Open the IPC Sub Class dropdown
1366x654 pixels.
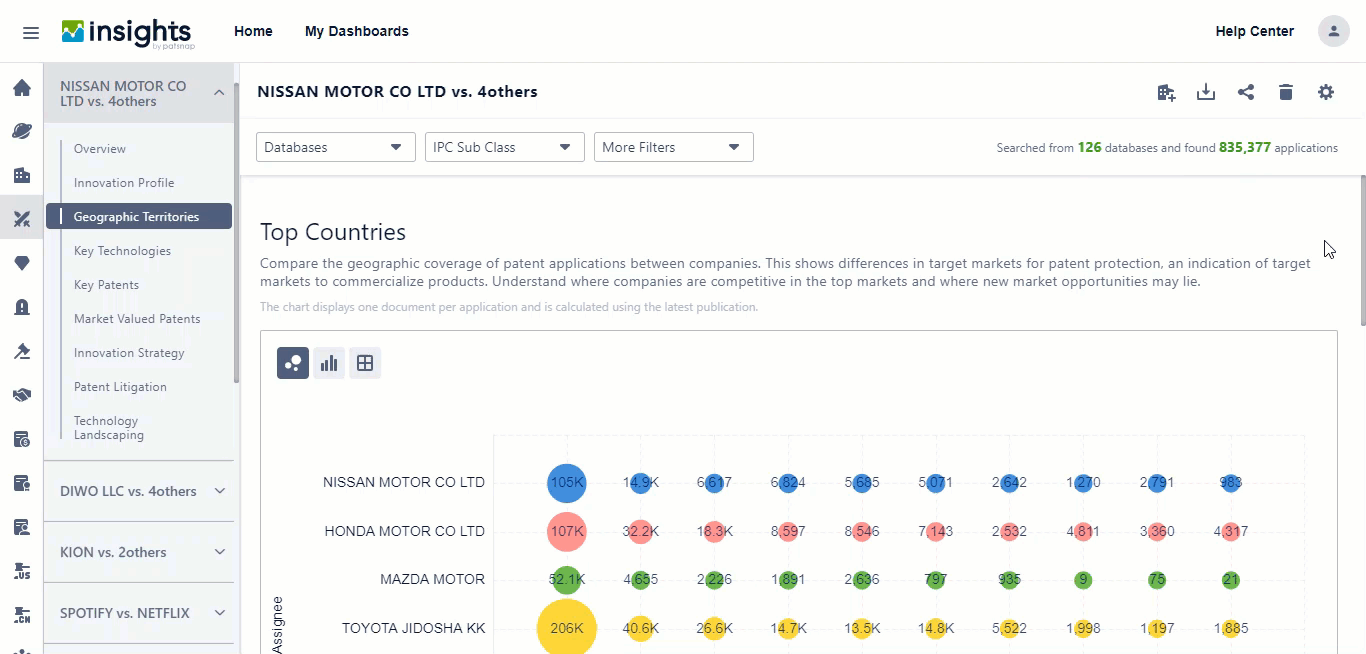[x=504, y=146]
